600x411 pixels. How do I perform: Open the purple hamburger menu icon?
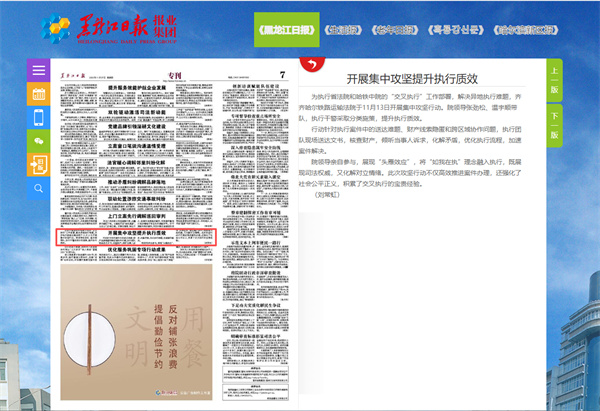(39, 70)
